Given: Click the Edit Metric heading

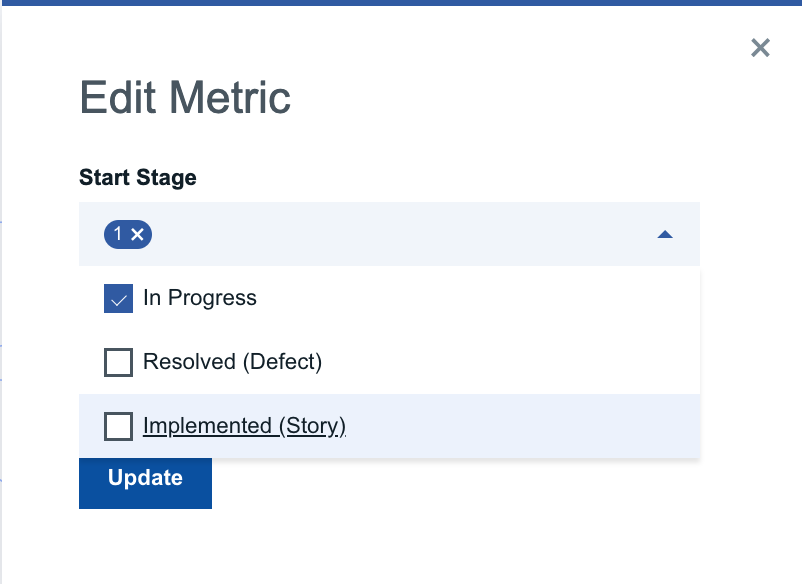Looking at the screenshot, I should coord(185,97).
